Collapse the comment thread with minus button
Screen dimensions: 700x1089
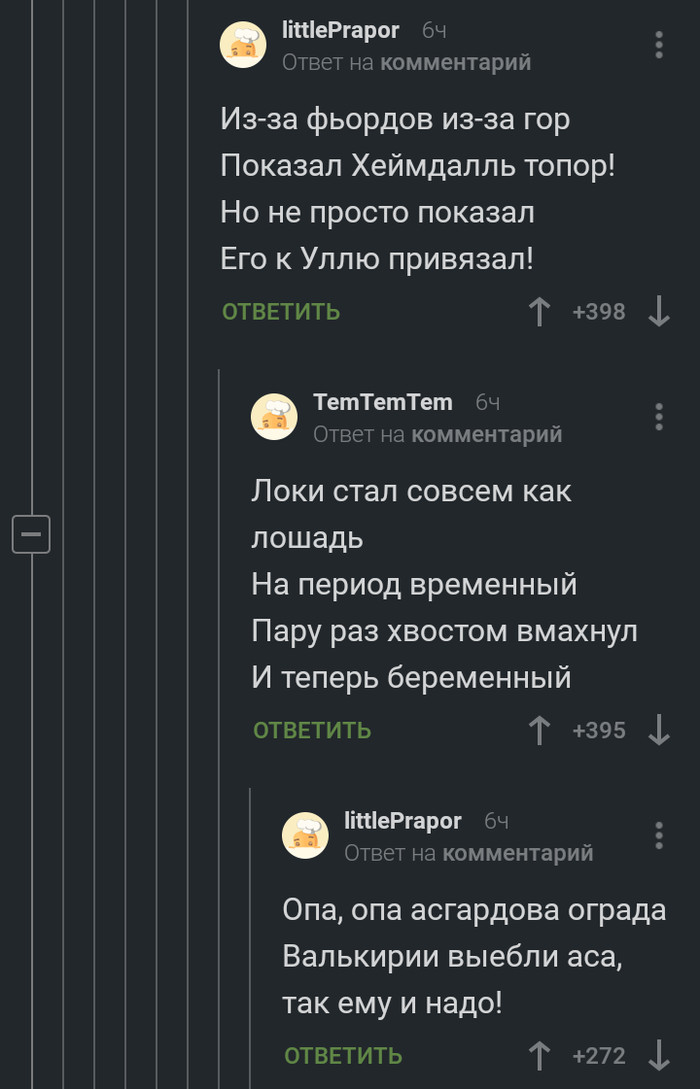pos(31,535)
